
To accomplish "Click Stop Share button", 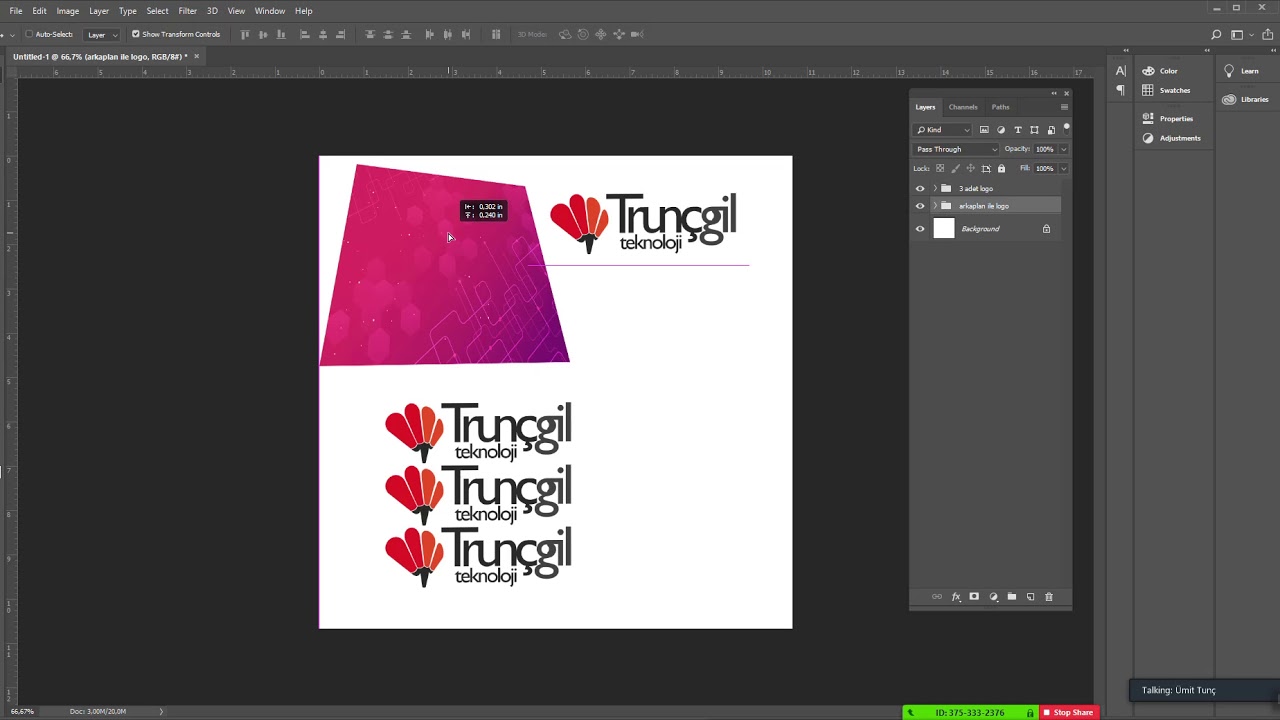I will point(1069,713).
